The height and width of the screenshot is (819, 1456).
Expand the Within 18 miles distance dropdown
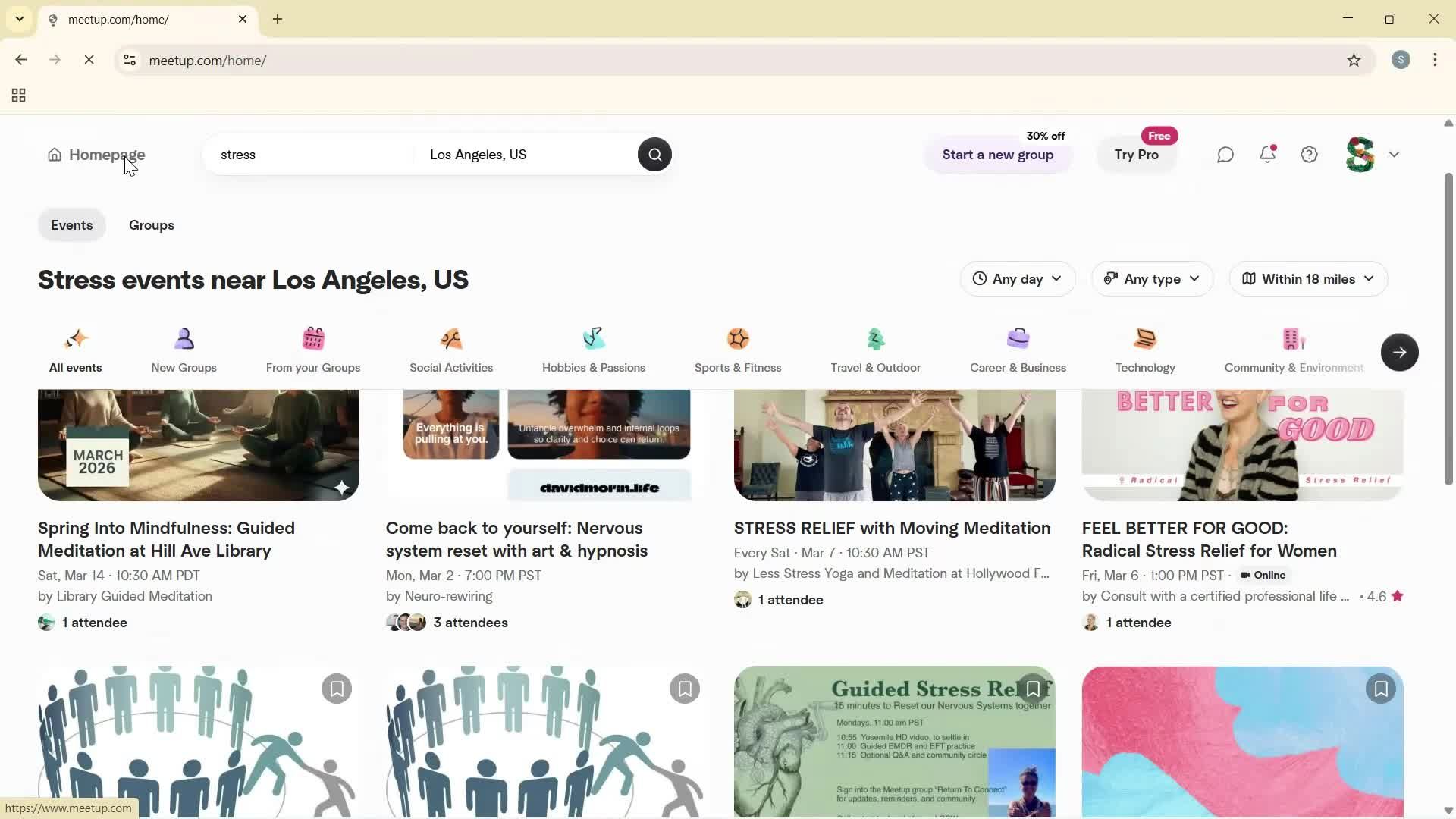(x=1308, y=278)
